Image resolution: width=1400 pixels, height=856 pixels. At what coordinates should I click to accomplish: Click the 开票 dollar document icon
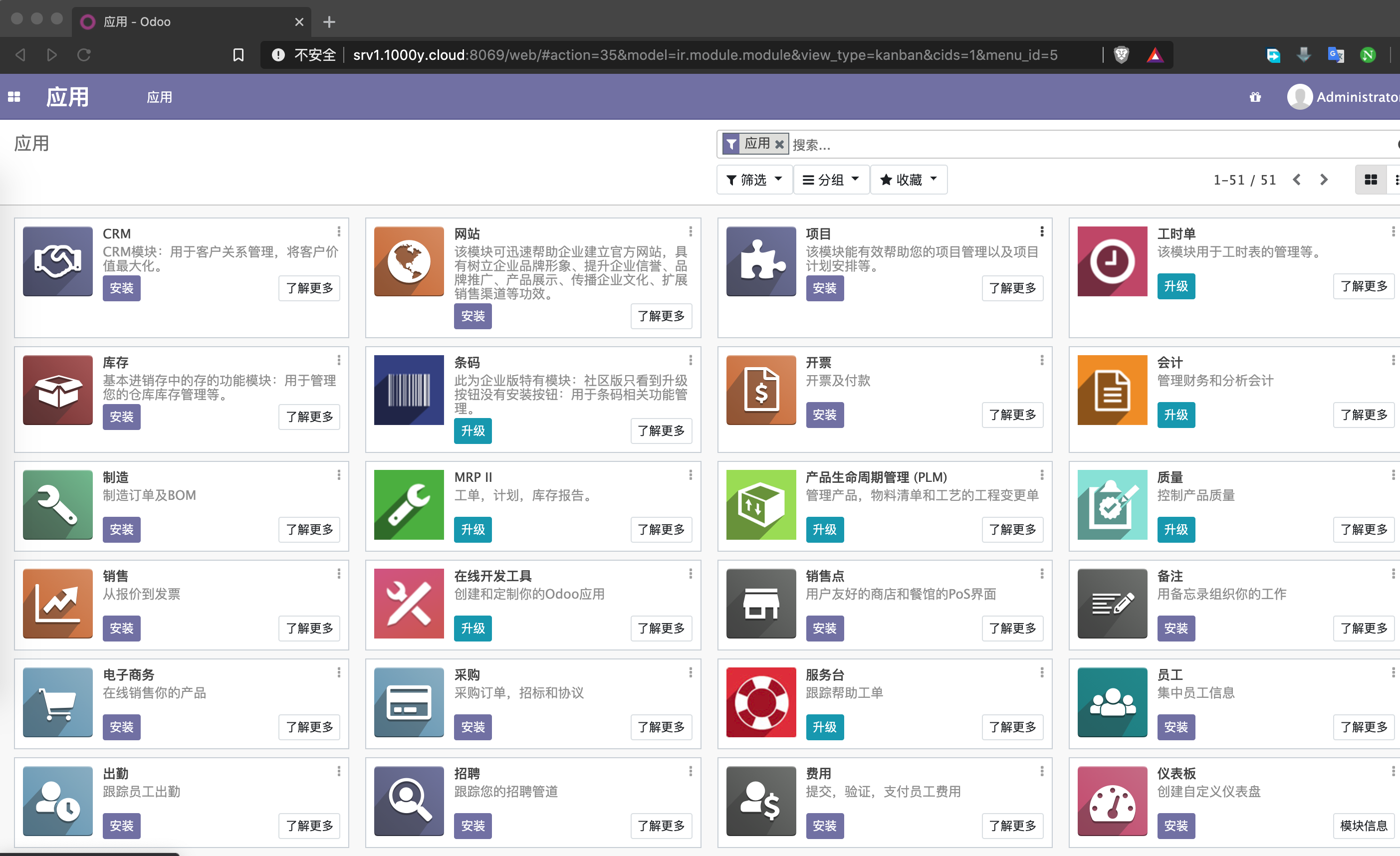tap(761, 390)
